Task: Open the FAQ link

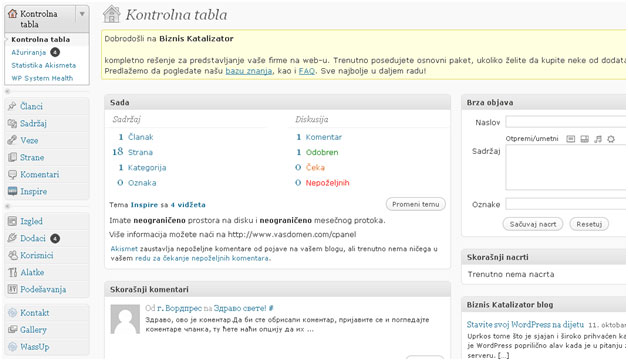Action: [307, 71]
